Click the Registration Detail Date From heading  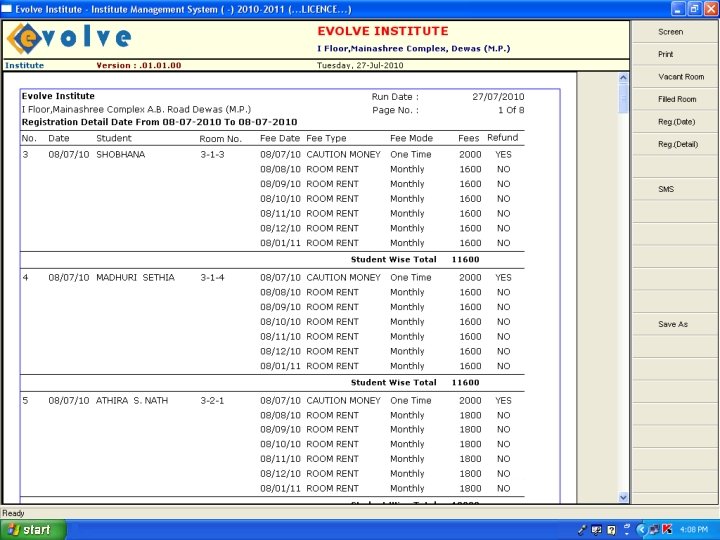click(x=159, y=122)
